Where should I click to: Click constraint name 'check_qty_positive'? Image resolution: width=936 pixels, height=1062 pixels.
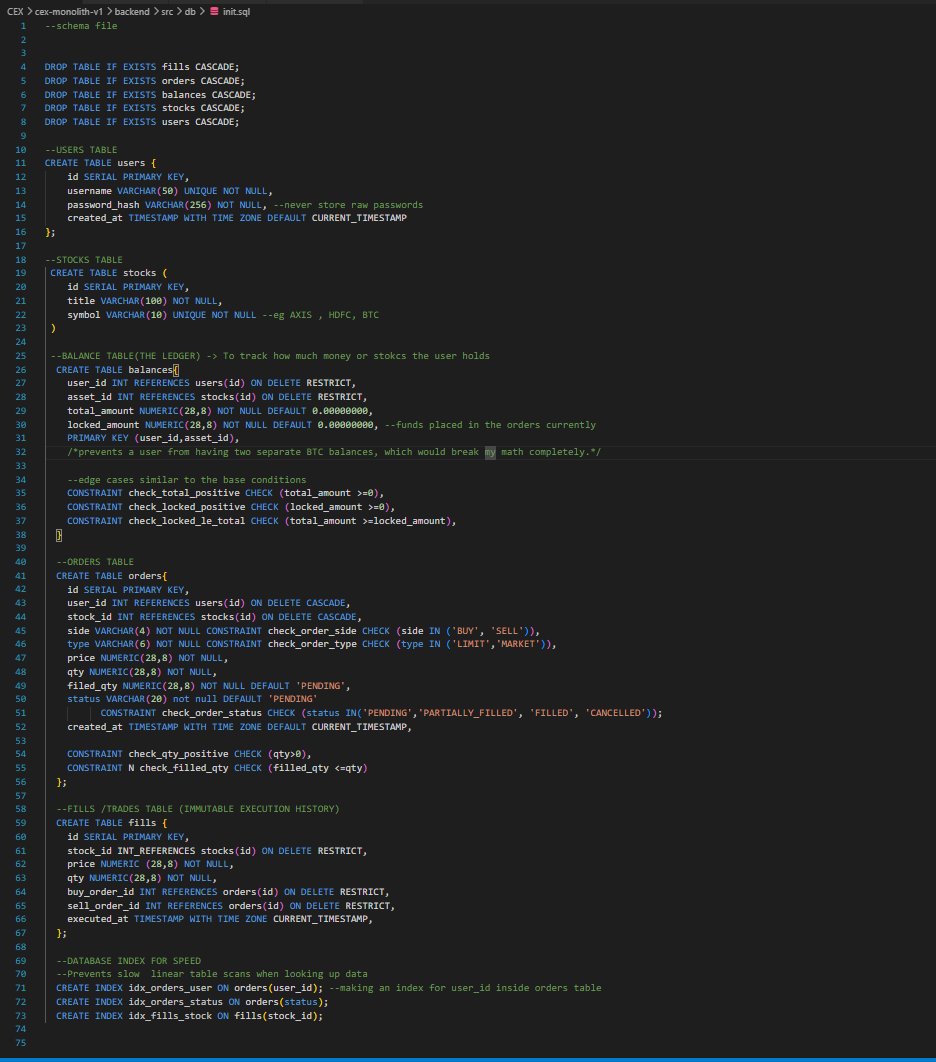click(x=178, y=754)
